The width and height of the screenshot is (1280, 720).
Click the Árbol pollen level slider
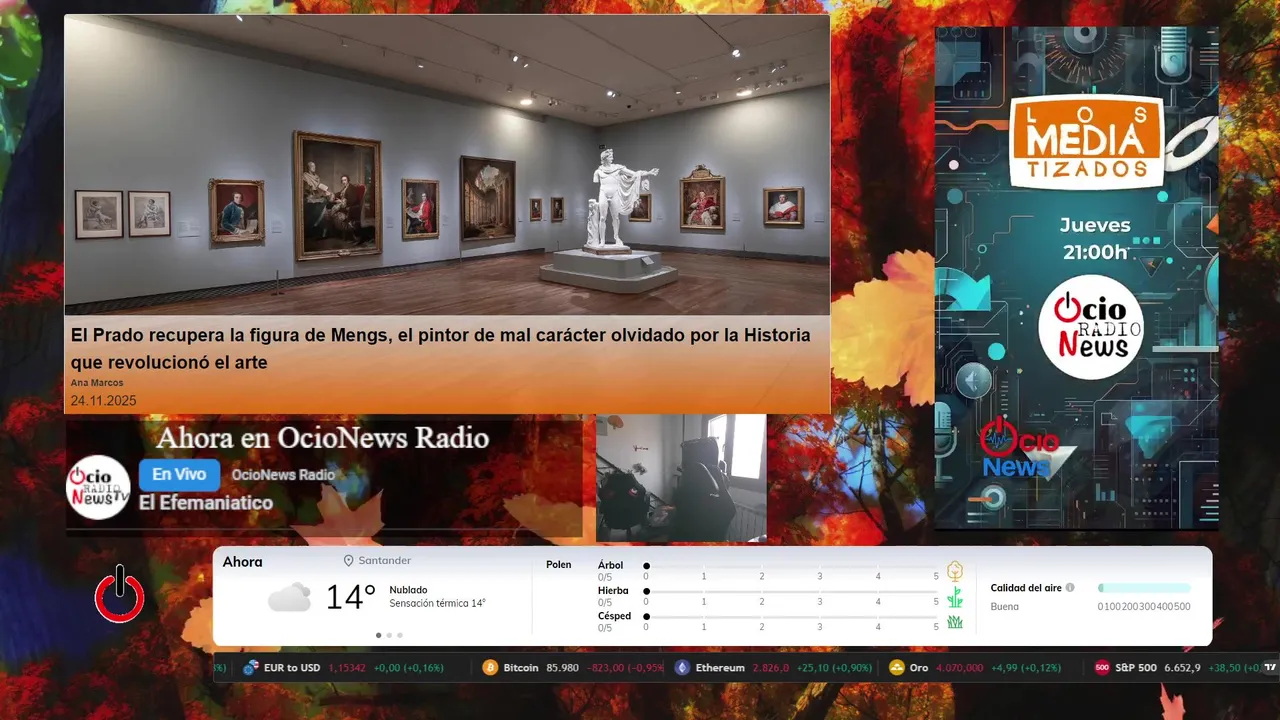pos(791,566)
